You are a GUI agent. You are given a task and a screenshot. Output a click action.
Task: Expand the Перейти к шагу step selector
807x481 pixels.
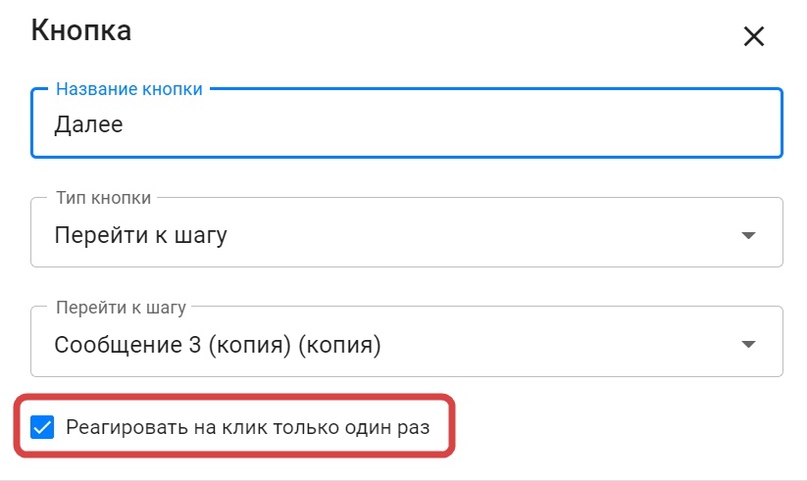click(406, 345)
